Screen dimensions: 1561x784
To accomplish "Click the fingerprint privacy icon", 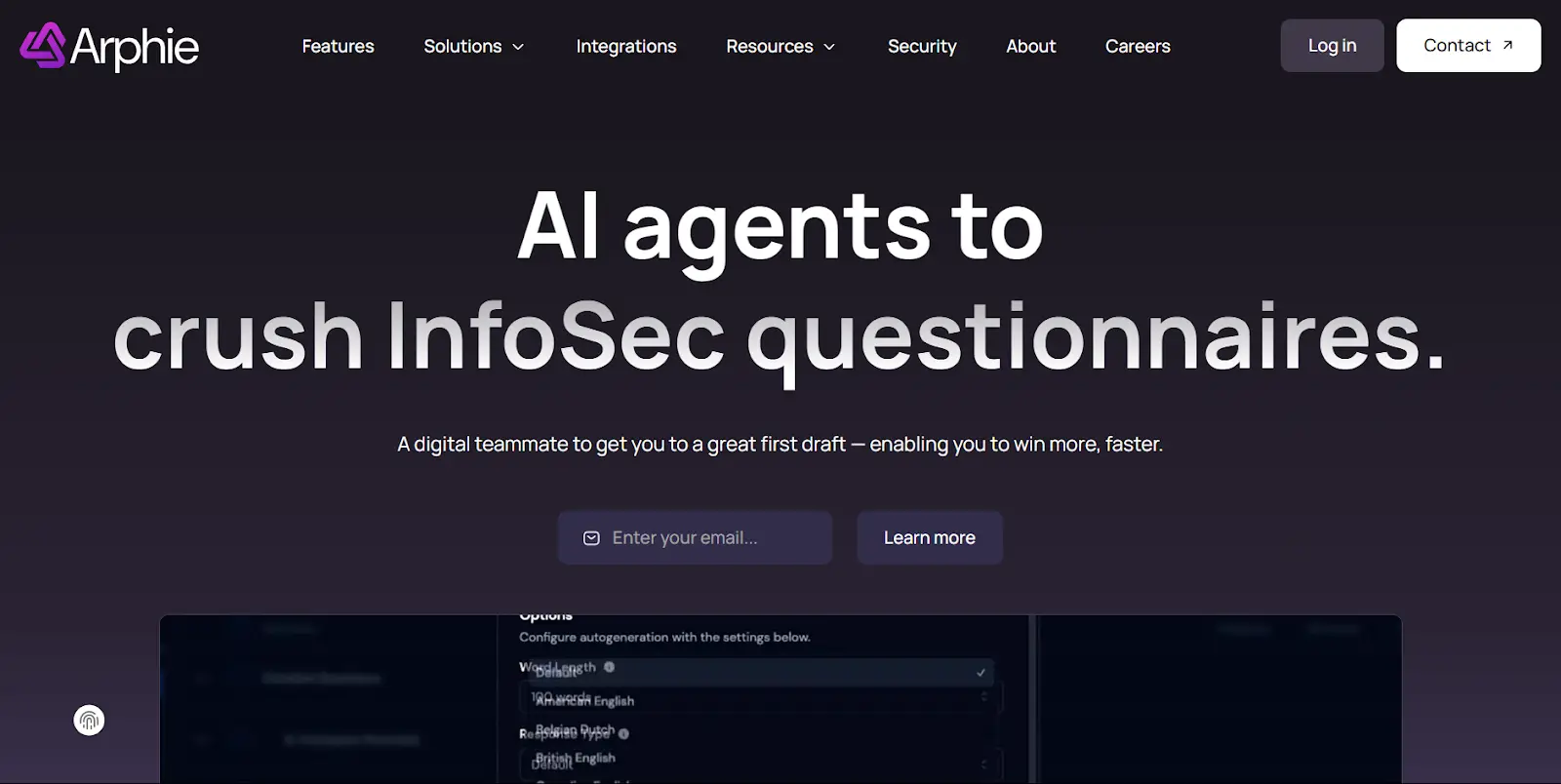I will [x=89, y=721].
